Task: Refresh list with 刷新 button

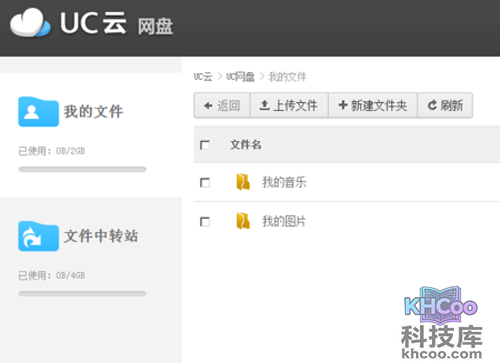Action: point(445,106)
